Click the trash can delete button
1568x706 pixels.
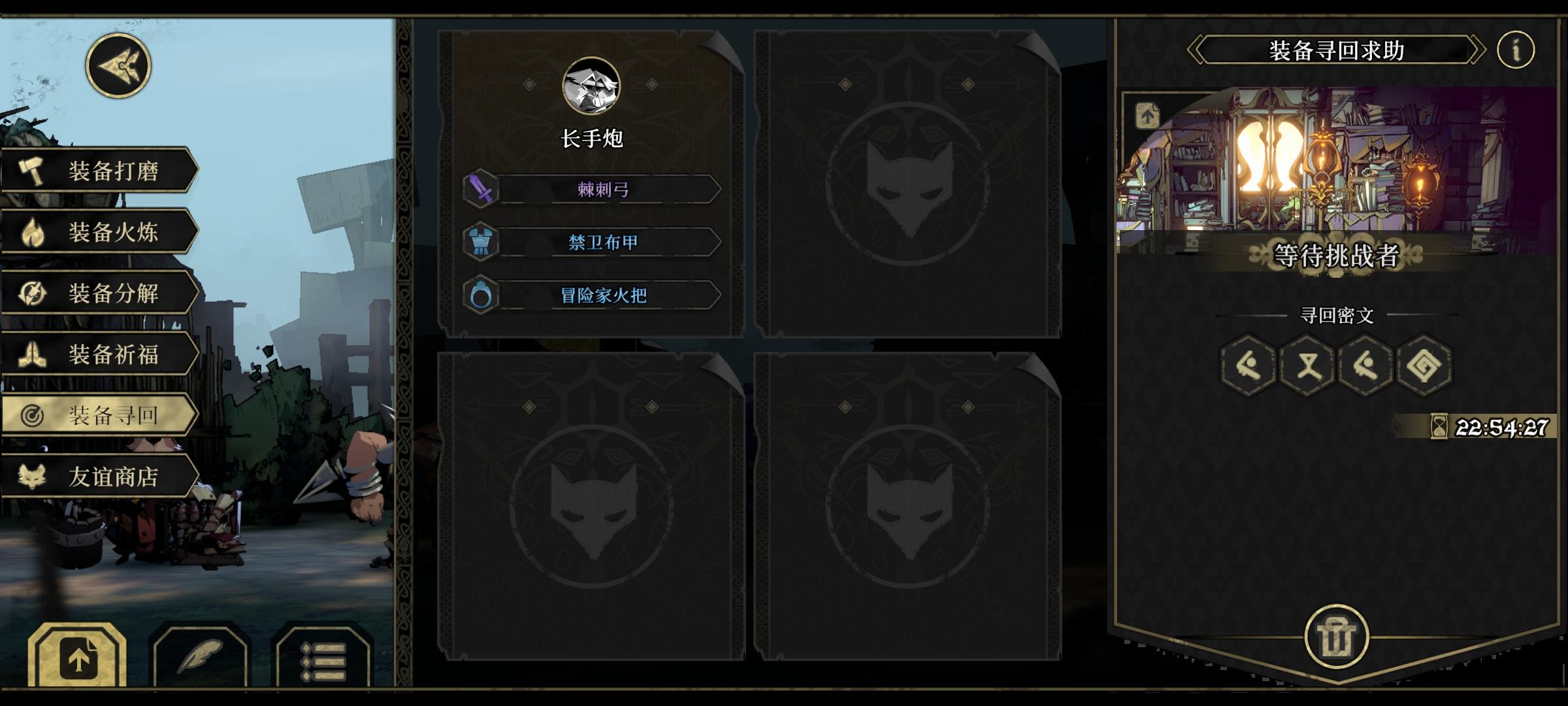(x=1336, y=637)
